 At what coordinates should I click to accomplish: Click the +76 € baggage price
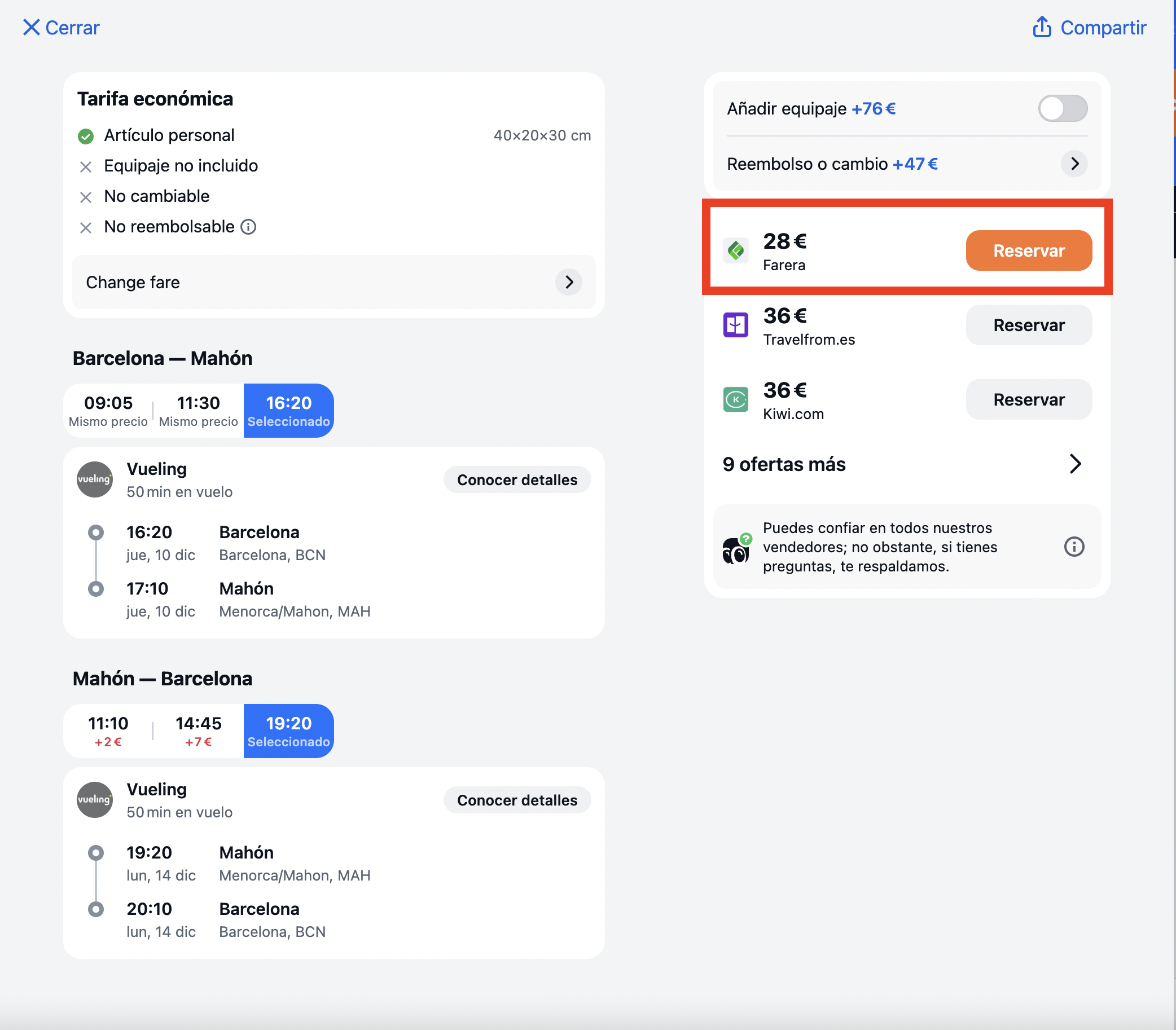873,109
